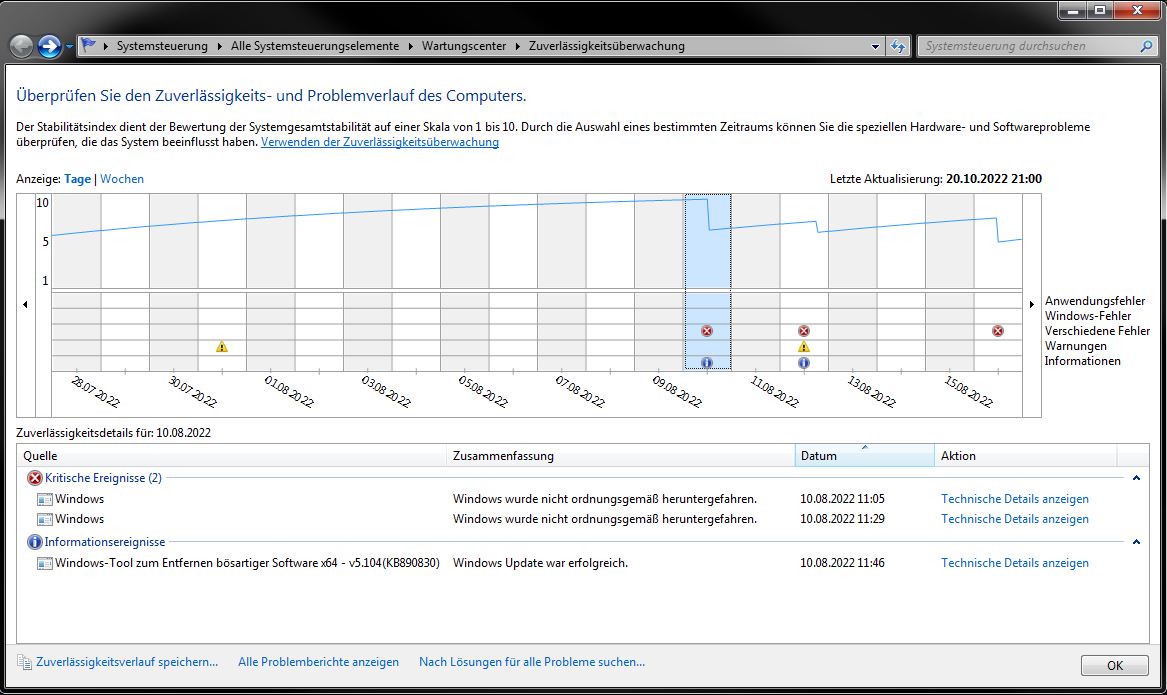Viewport: 1167px width, 695px height.
Task: Click the icon beside the Windows-Tool zum Entfernen entry
Action: pos(45,563)
